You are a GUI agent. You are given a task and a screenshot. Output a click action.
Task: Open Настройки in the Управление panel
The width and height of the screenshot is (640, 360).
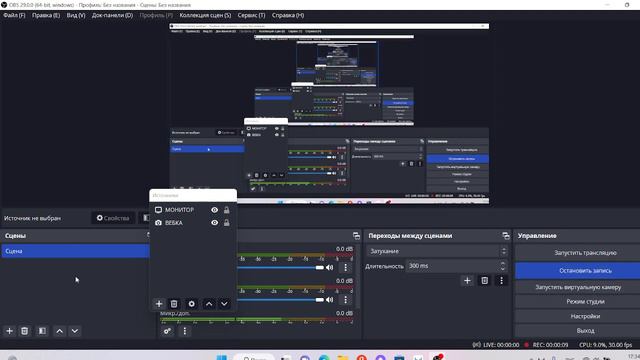click(585, 316)
